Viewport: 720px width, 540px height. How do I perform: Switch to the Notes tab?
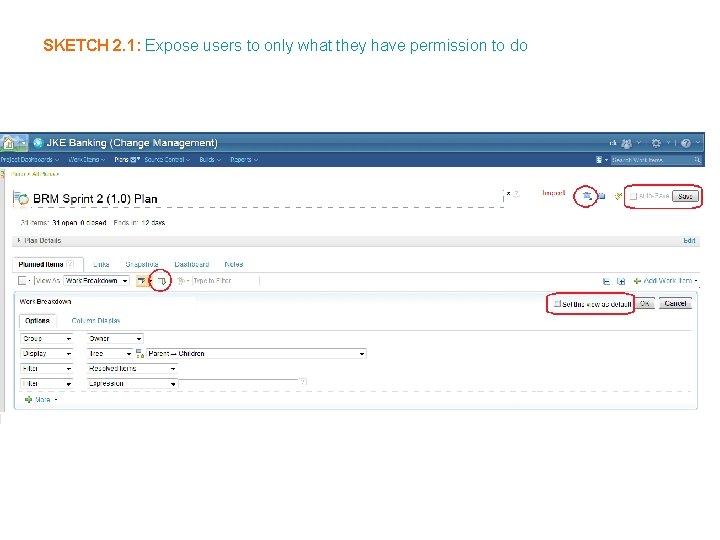(x=234, y=264)
